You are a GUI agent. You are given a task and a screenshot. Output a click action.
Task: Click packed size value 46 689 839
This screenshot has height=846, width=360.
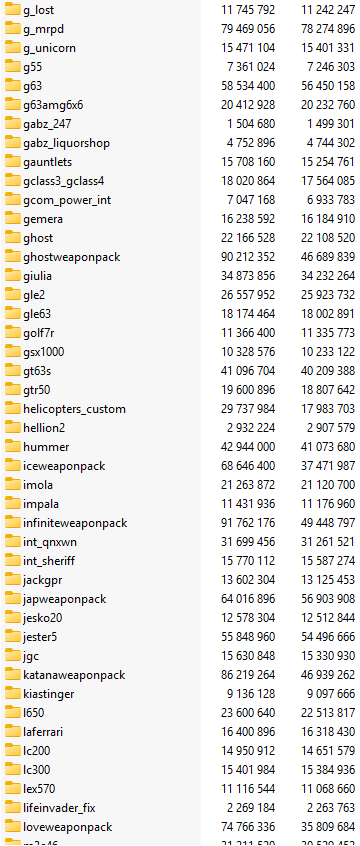[328, 256]
